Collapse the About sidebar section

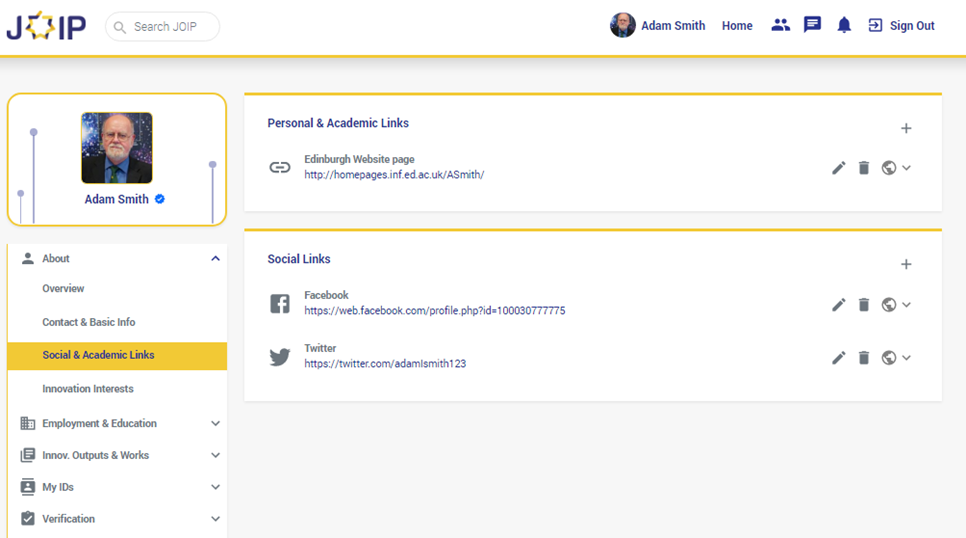pos(215,259)
